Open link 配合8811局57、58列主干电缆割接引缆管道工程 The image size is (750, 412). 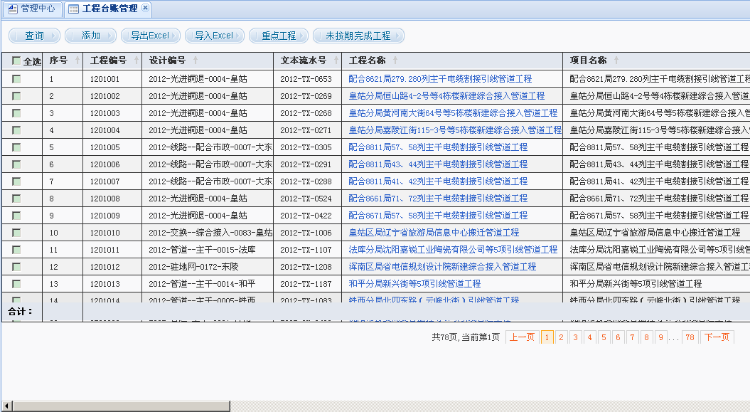point(438,147)
